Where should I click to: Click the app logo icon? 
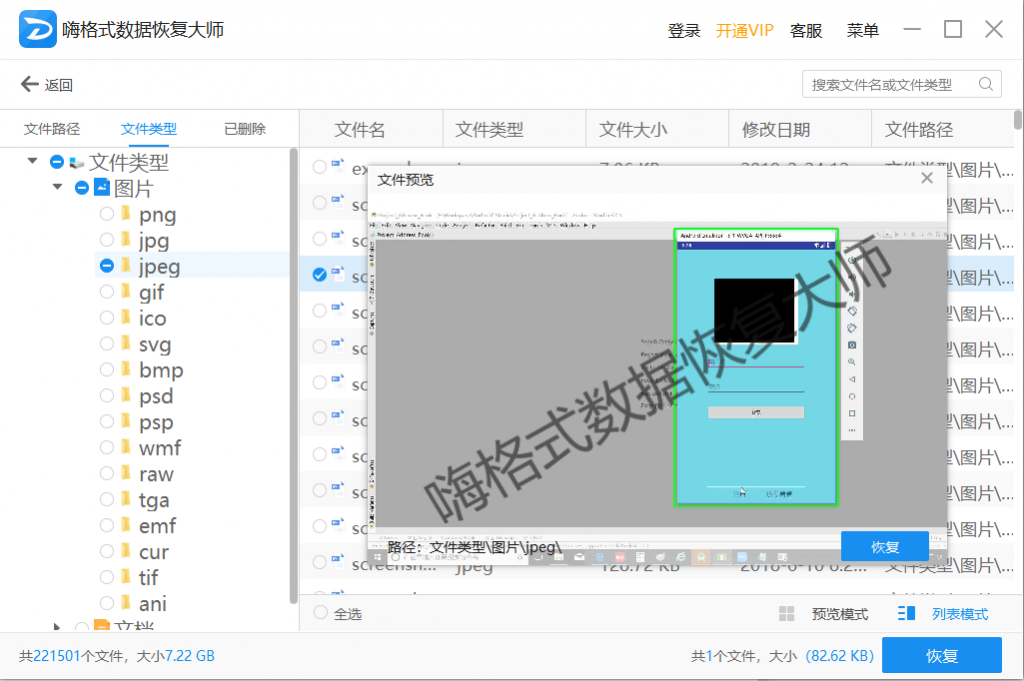point(37,29)
